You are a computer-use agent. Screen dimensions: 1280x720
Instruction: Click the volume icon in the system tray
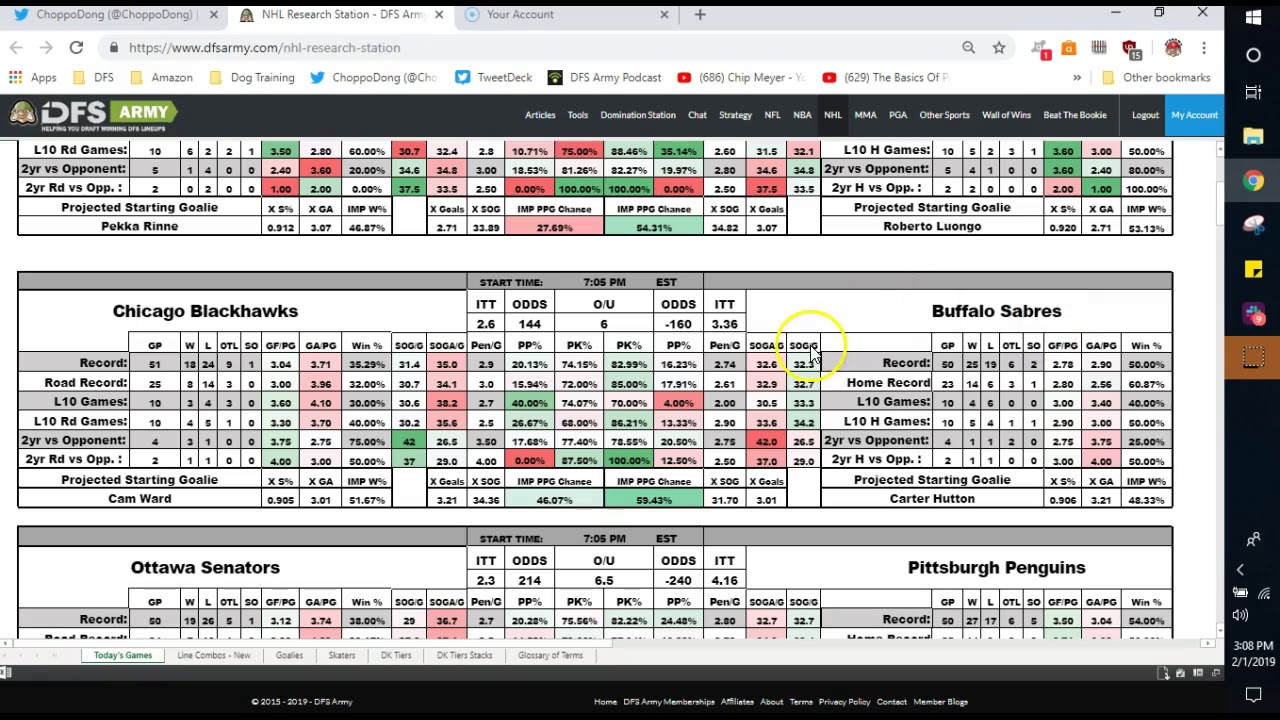pos(1241,616)
